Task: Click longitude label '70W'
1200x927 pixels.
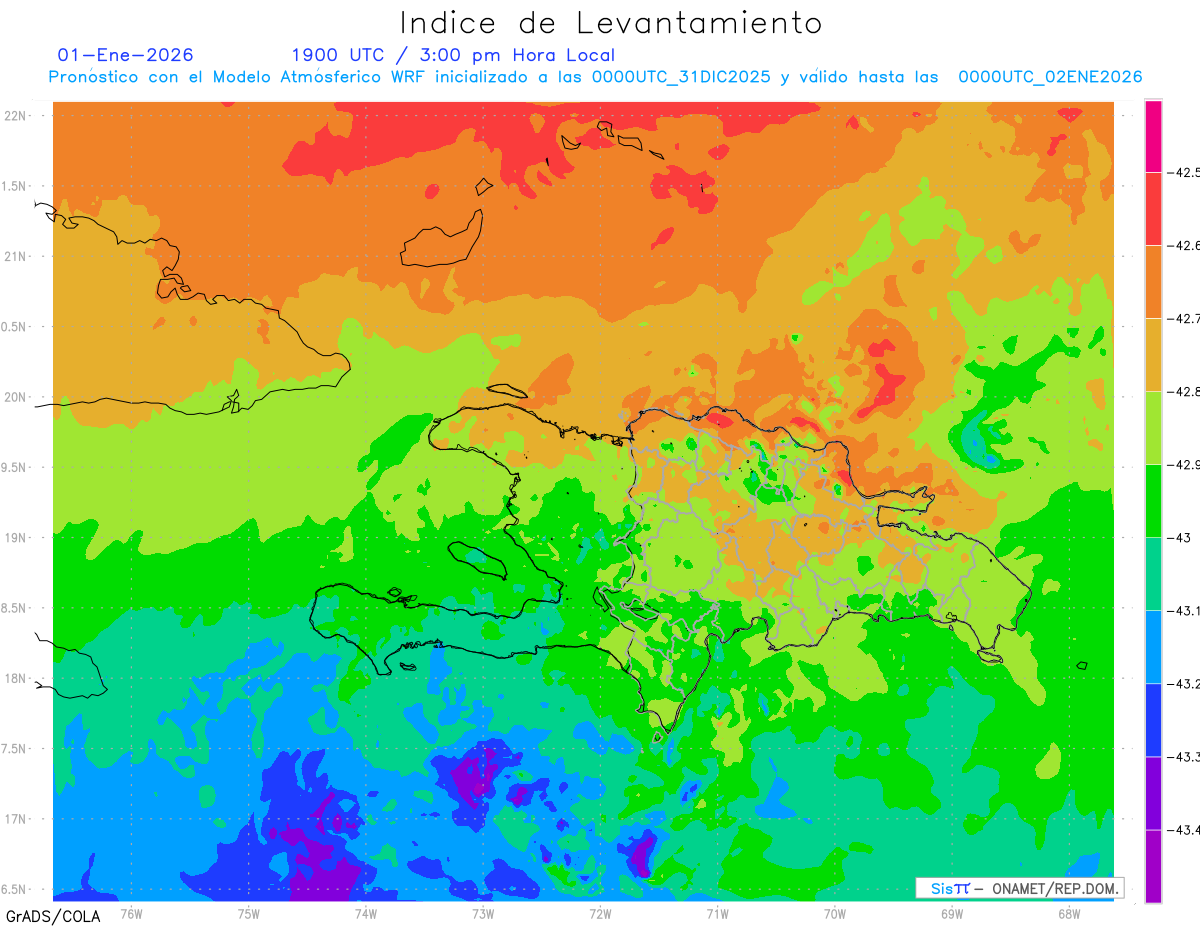Action: (x=834, y=912)
